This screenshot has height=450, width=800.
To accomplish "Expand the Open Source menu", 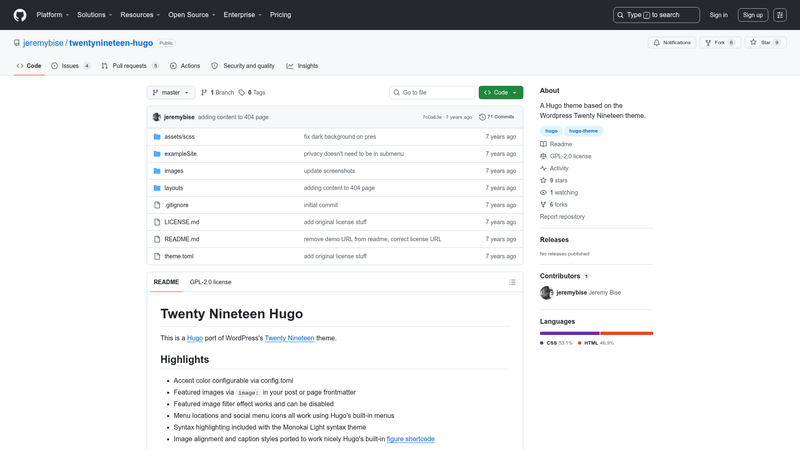I will 192,15.
